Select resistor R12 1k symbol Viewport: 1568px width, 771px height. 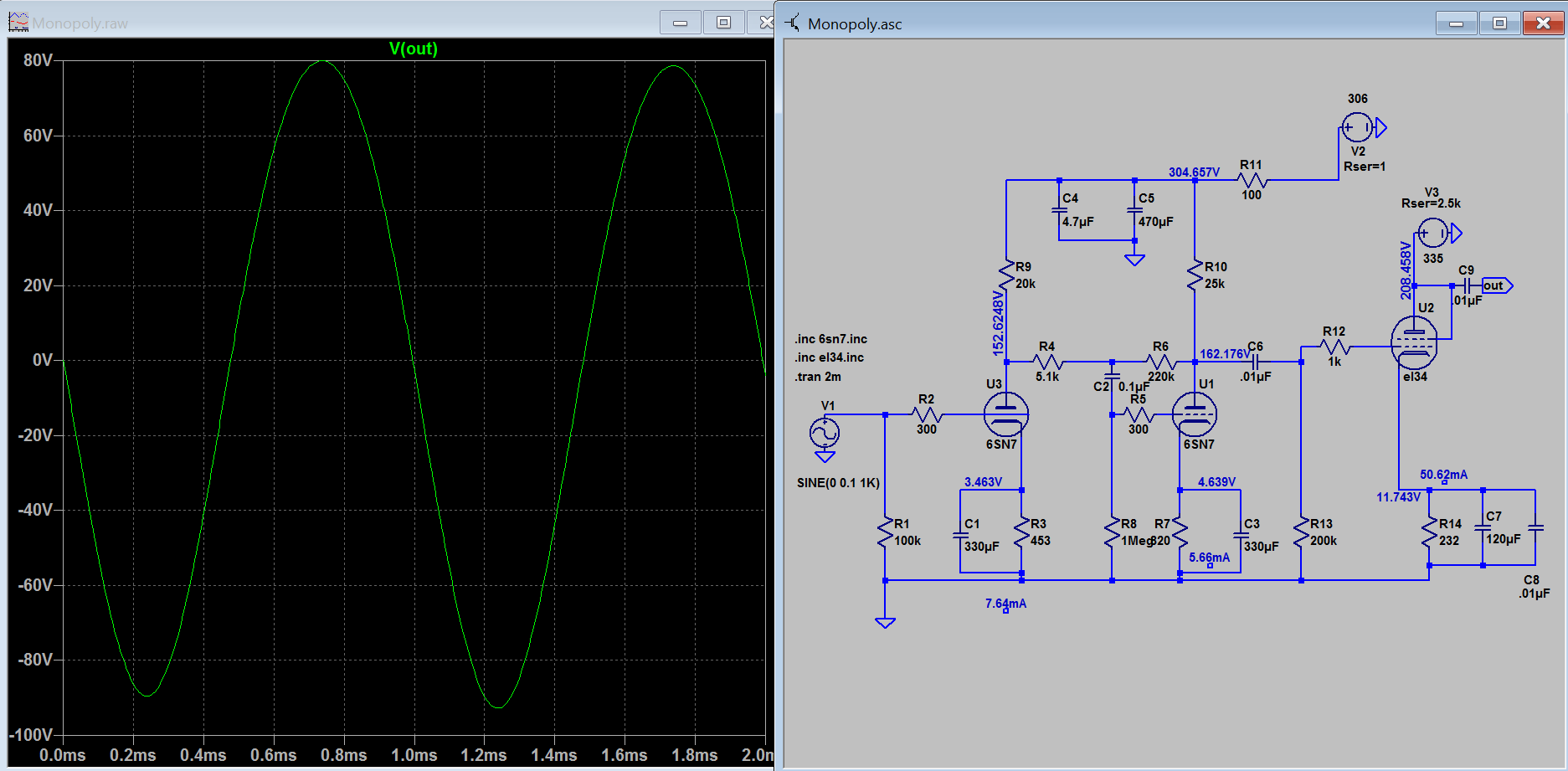[x=1334, y=347]
